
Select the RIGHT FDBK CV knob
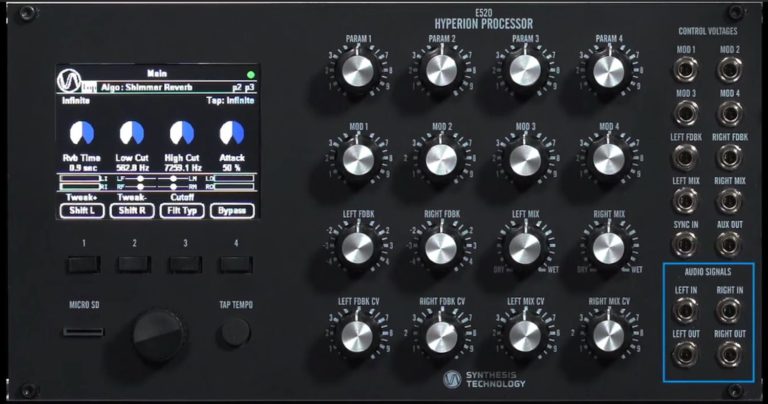click(x=442, y=336)
